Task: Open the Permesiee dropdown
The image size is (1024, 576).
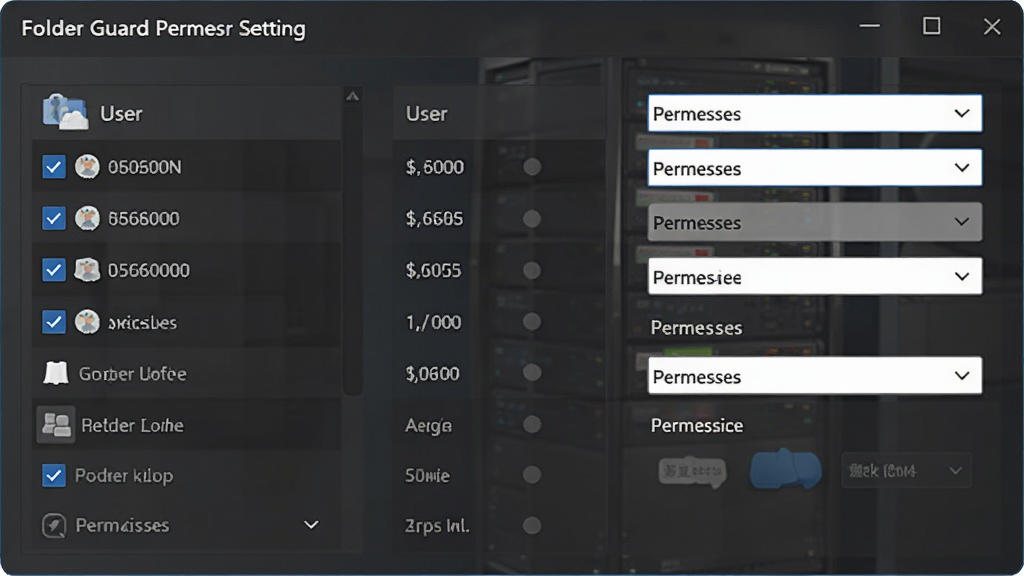Action: click(x=814, y=276)
